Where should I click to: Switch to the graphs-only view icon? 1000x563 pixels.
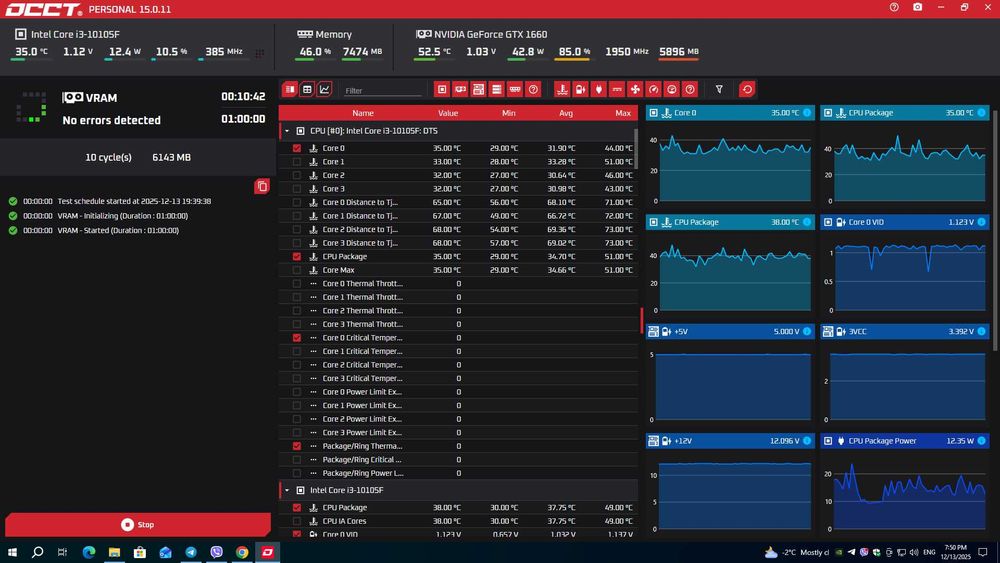point(325,89)
